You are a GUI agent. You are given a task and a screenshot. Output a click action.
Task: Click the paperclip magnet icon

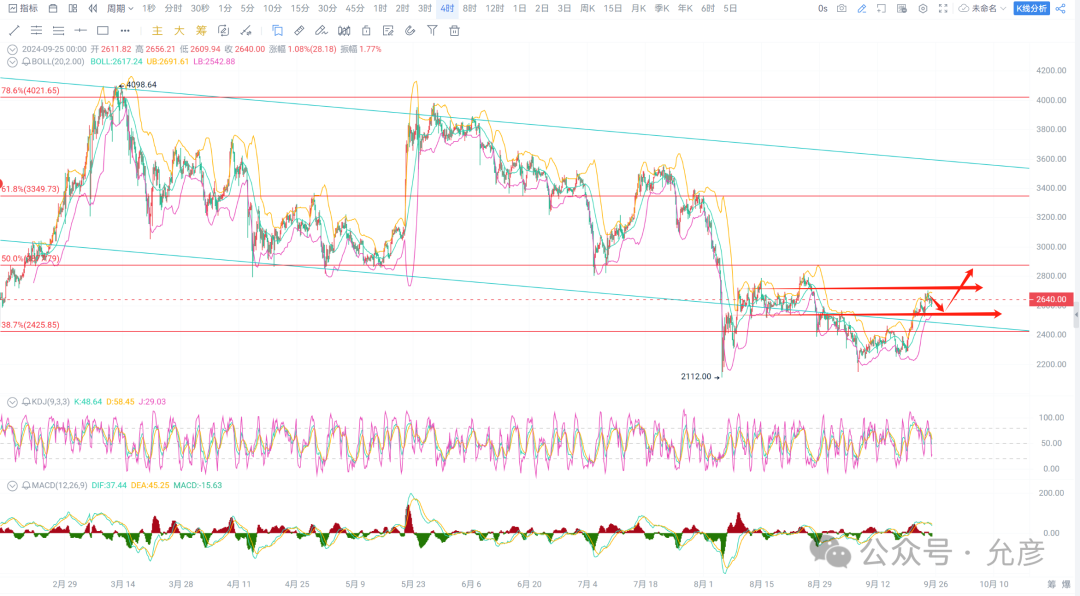point(410,30)
